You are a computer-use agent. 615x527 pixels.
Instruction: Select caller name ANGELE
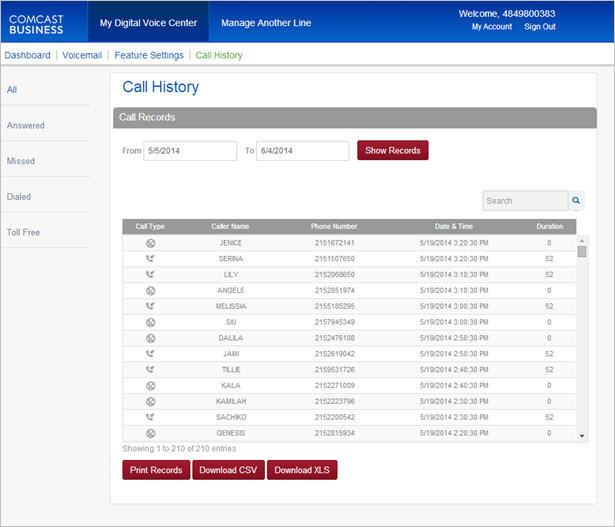[231, 291]
